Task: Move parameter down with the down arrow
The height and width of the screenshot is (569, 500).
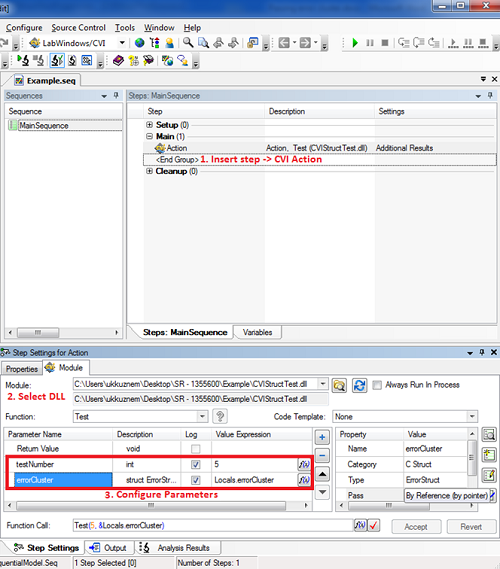Action: click(x=322, y=492)
